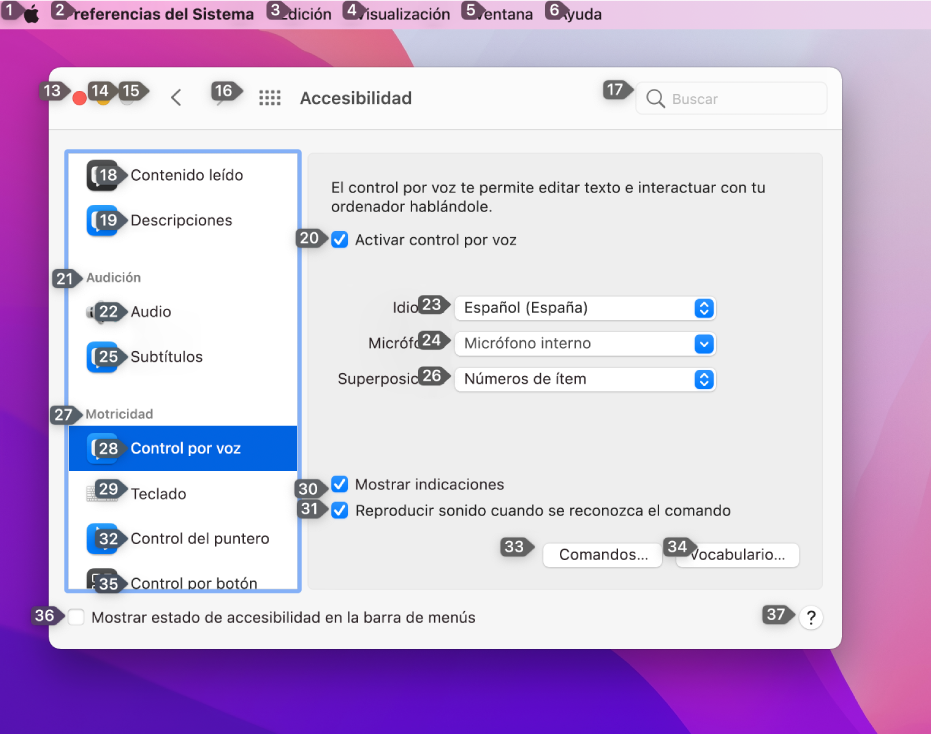
Task: Click the Motricidad section header
Action: click(119, 414)
